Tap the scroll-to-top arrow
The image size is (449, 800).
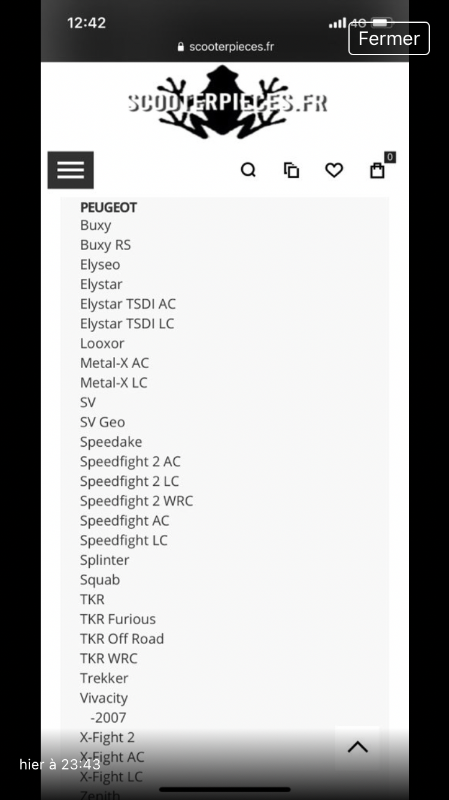pos(358,747)
